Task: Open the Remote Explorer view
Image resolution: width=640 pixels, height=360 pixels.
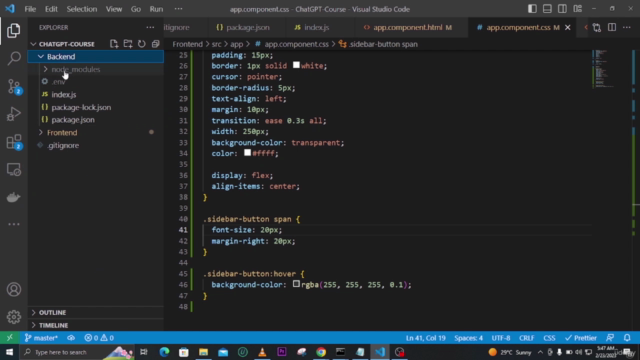Action: 14,169
